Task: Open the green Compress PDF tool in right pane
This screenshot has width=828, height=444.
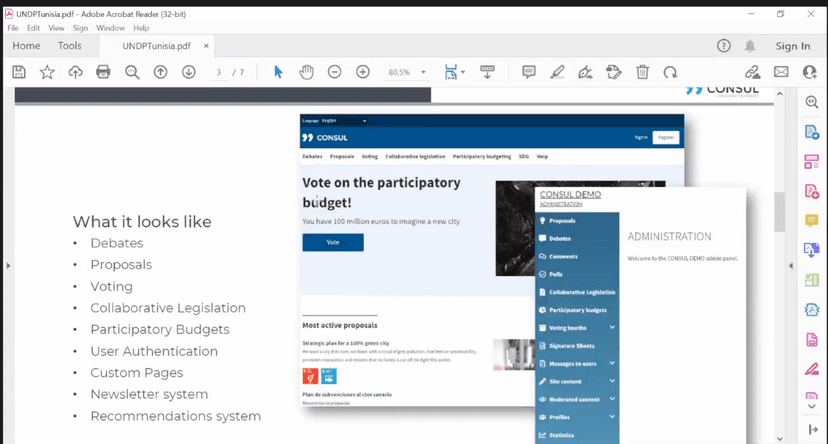Action: (812, 280)
